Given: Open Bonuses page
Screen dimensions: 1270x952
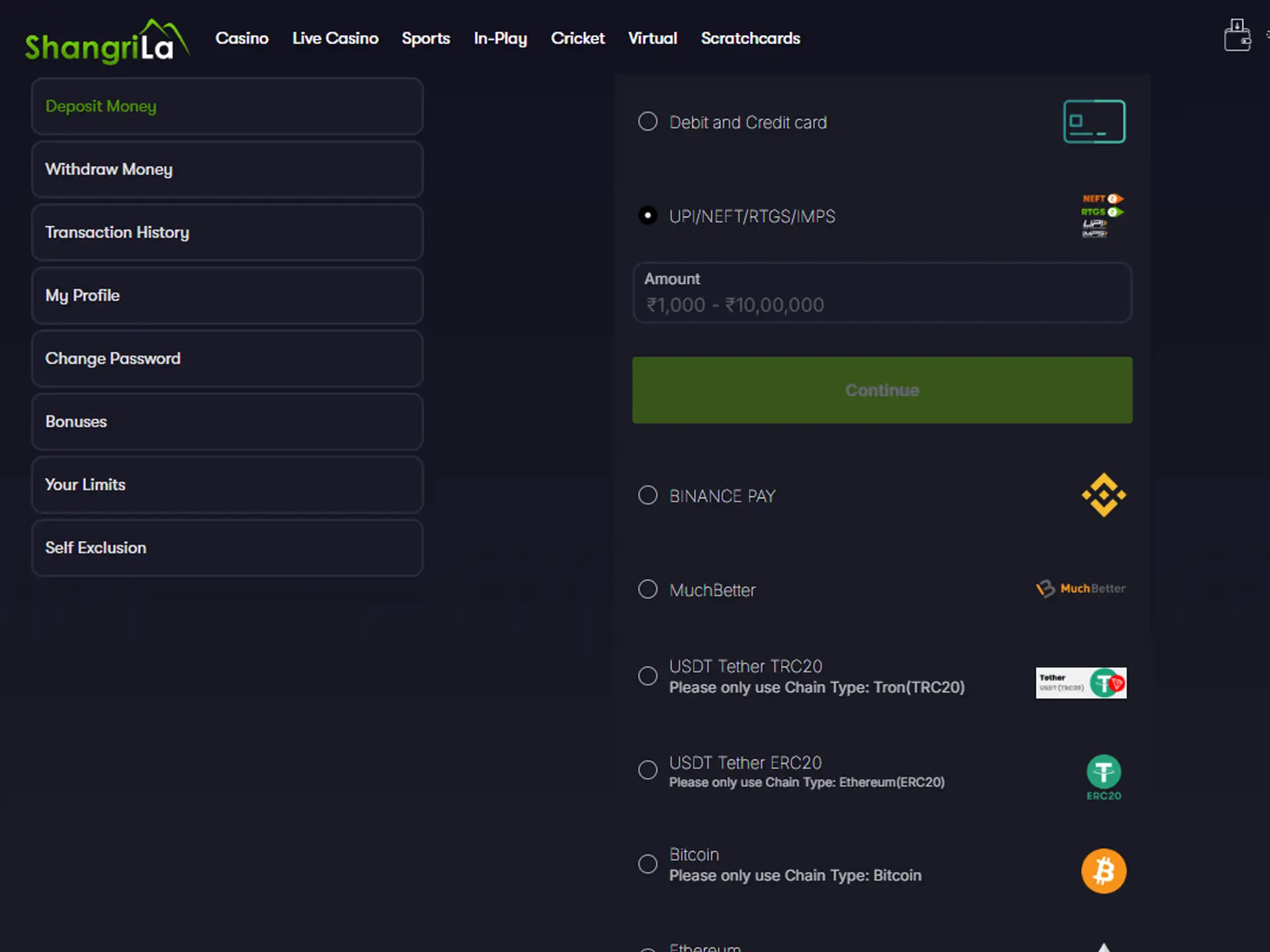Looking at the screenshot, I should [x=228, y=422].
